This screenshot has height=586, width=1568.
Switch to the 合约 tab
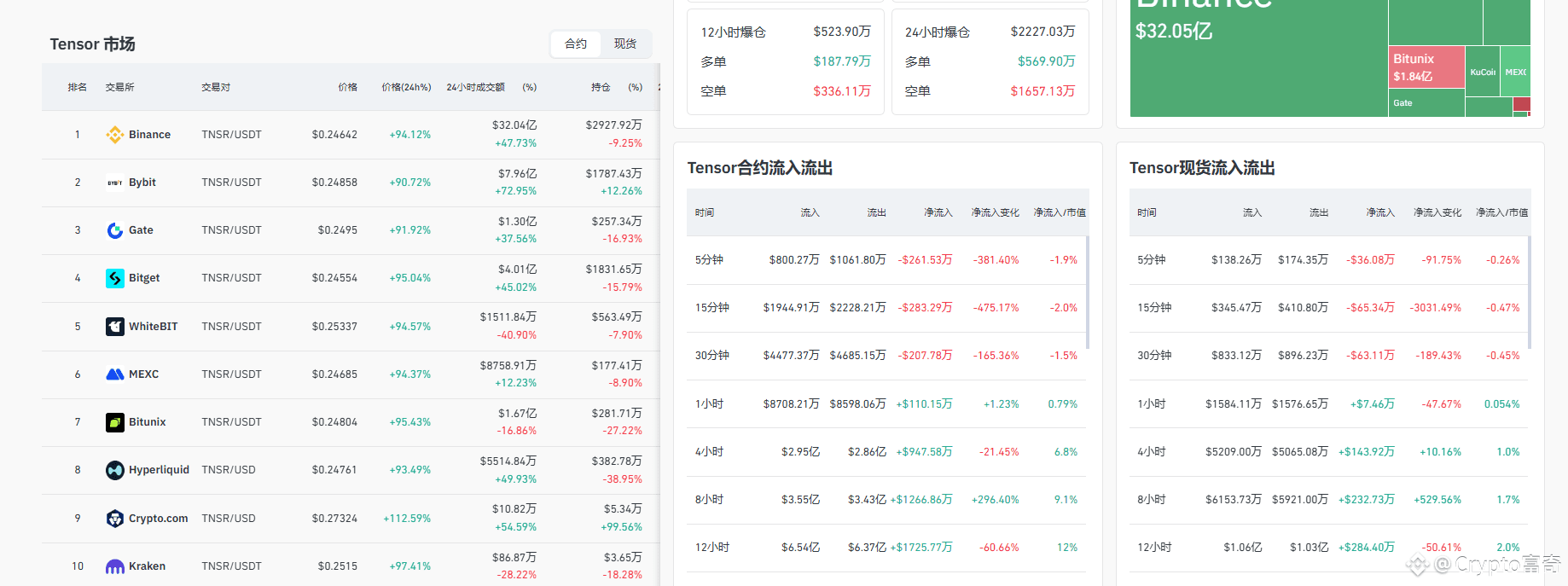[576, 44]
